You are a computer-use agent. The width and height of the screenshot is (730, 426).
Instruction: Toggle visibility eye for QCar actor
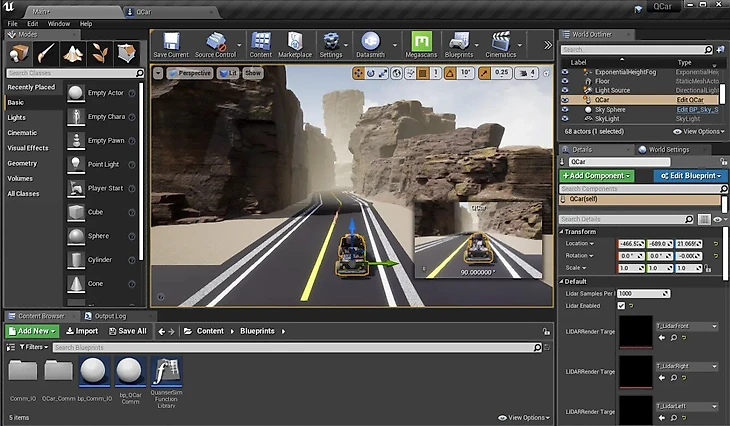pos(565,100)
